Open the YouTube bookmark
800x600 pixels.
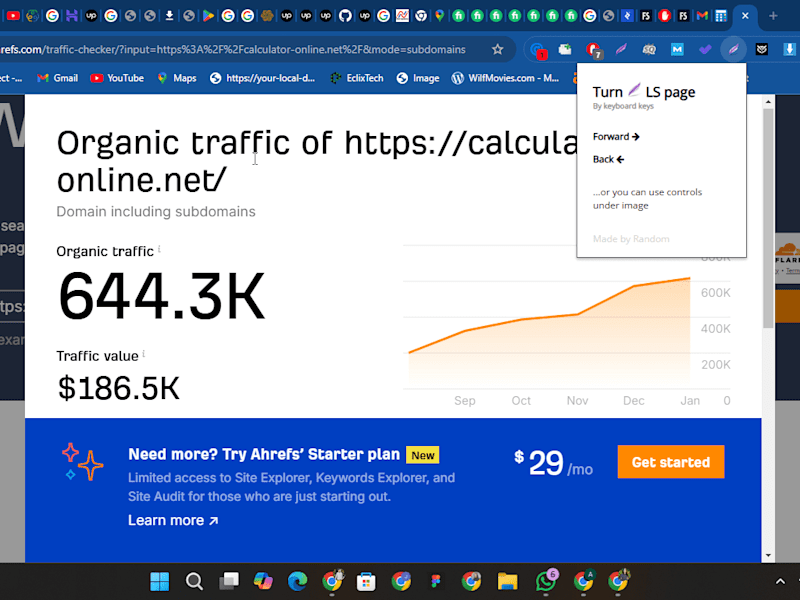117,78
